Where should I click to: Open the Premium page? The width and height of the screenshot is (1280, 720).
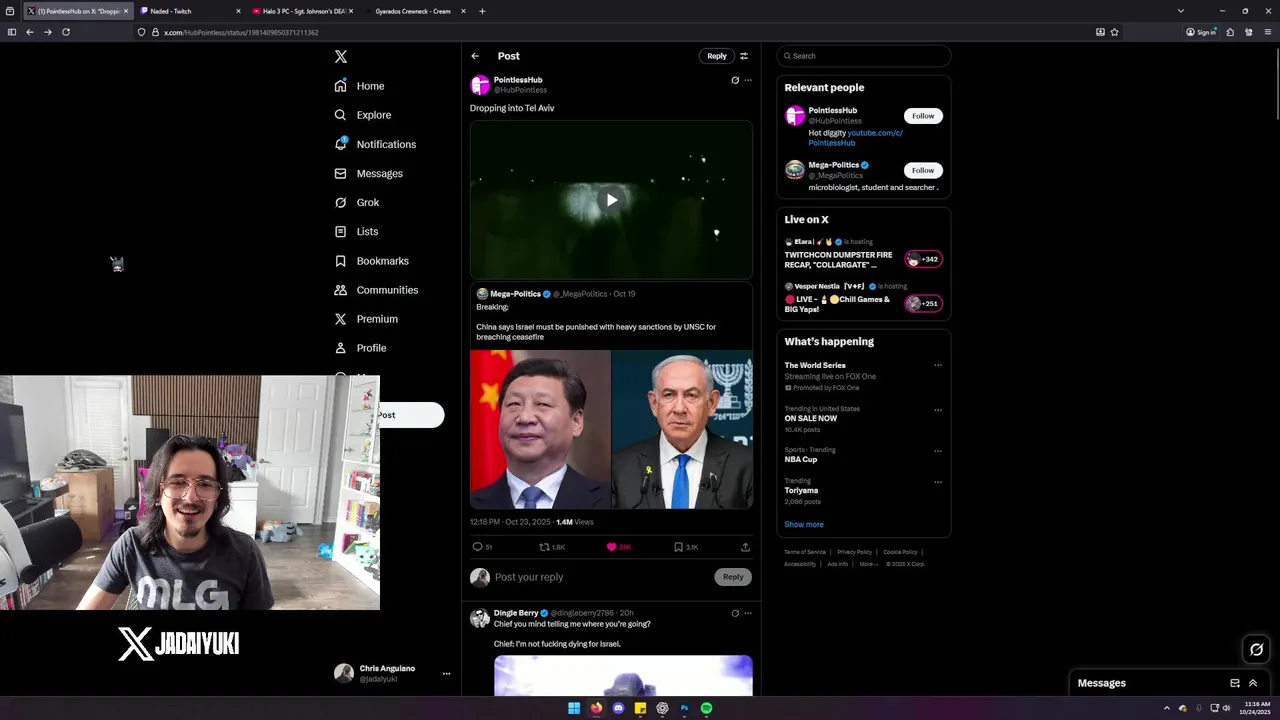[x=366, y=319]
